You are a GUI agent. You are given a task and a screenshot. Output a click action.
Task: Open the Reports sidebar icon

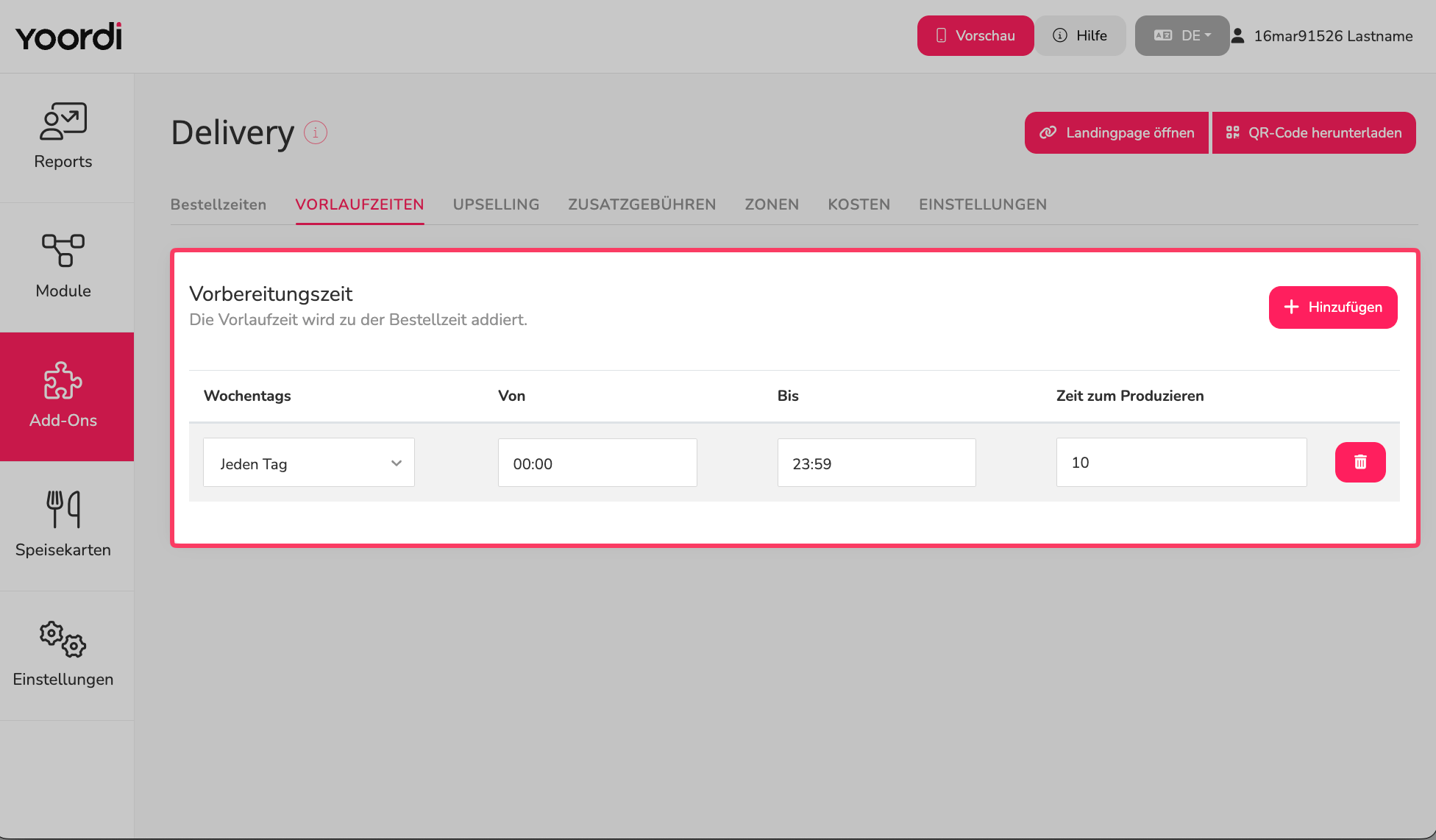click(63, 121)
